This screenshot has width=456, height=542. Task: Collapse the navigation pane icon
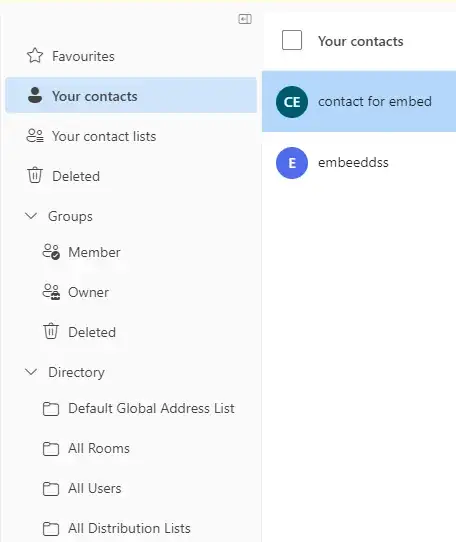pos(245,19)
